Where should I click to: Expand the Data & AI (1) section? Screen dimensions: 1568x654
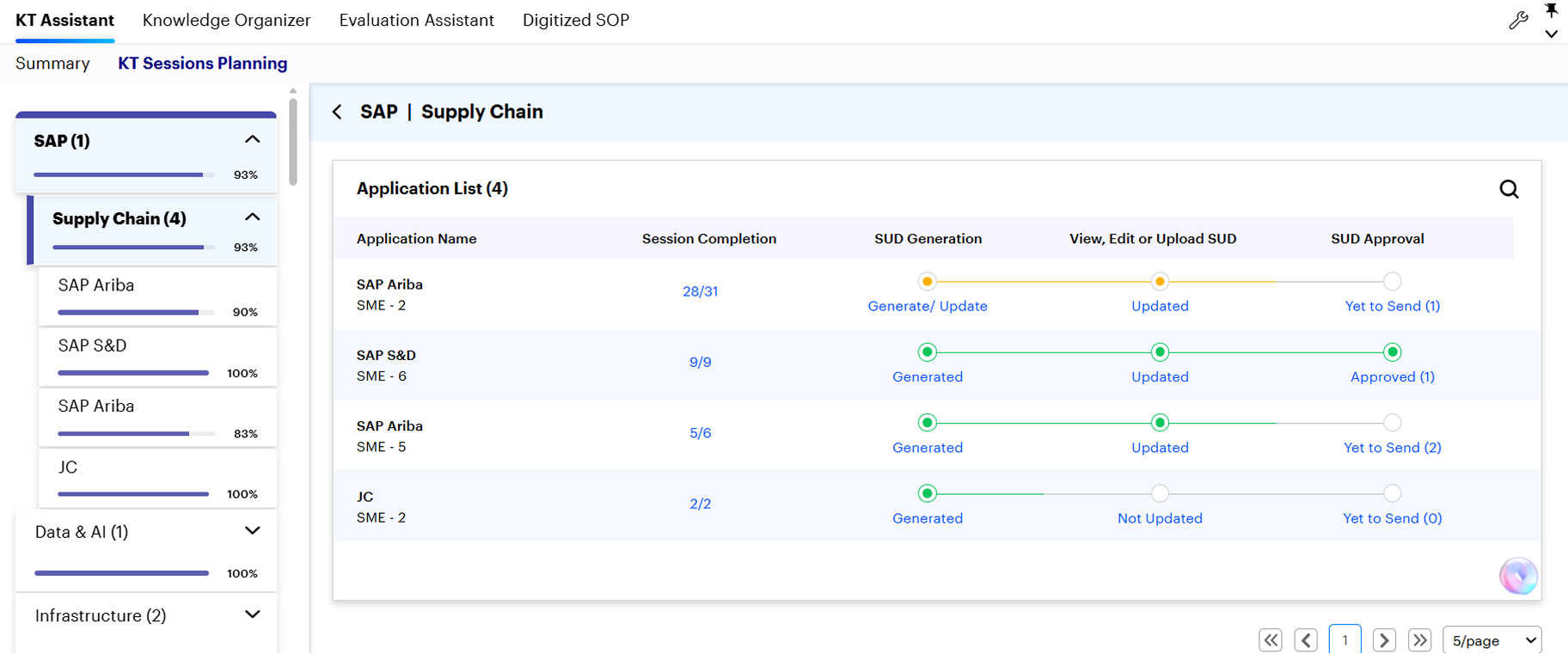(252, 530)
